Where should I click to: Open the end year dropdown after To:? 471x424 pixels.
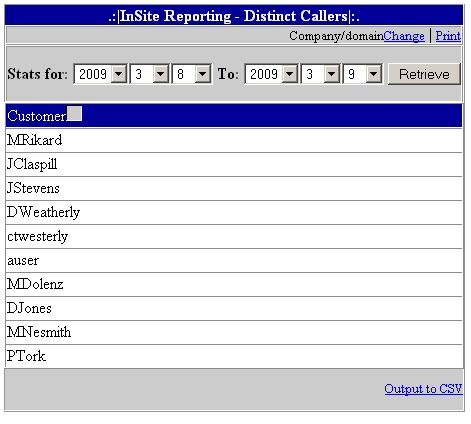pos(271,74)
